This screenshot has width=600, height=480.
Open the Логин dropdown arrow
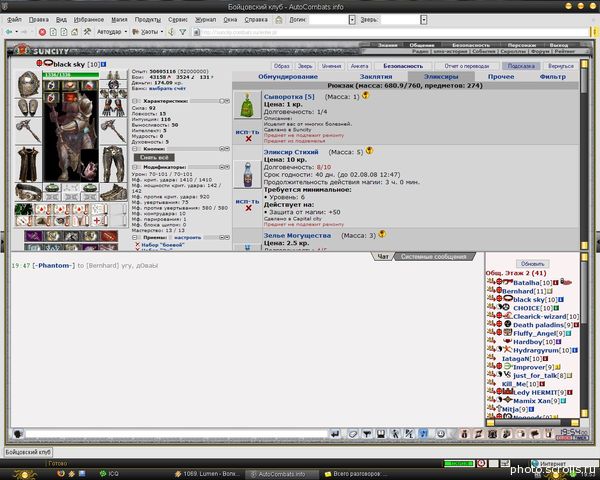point(352,20)
